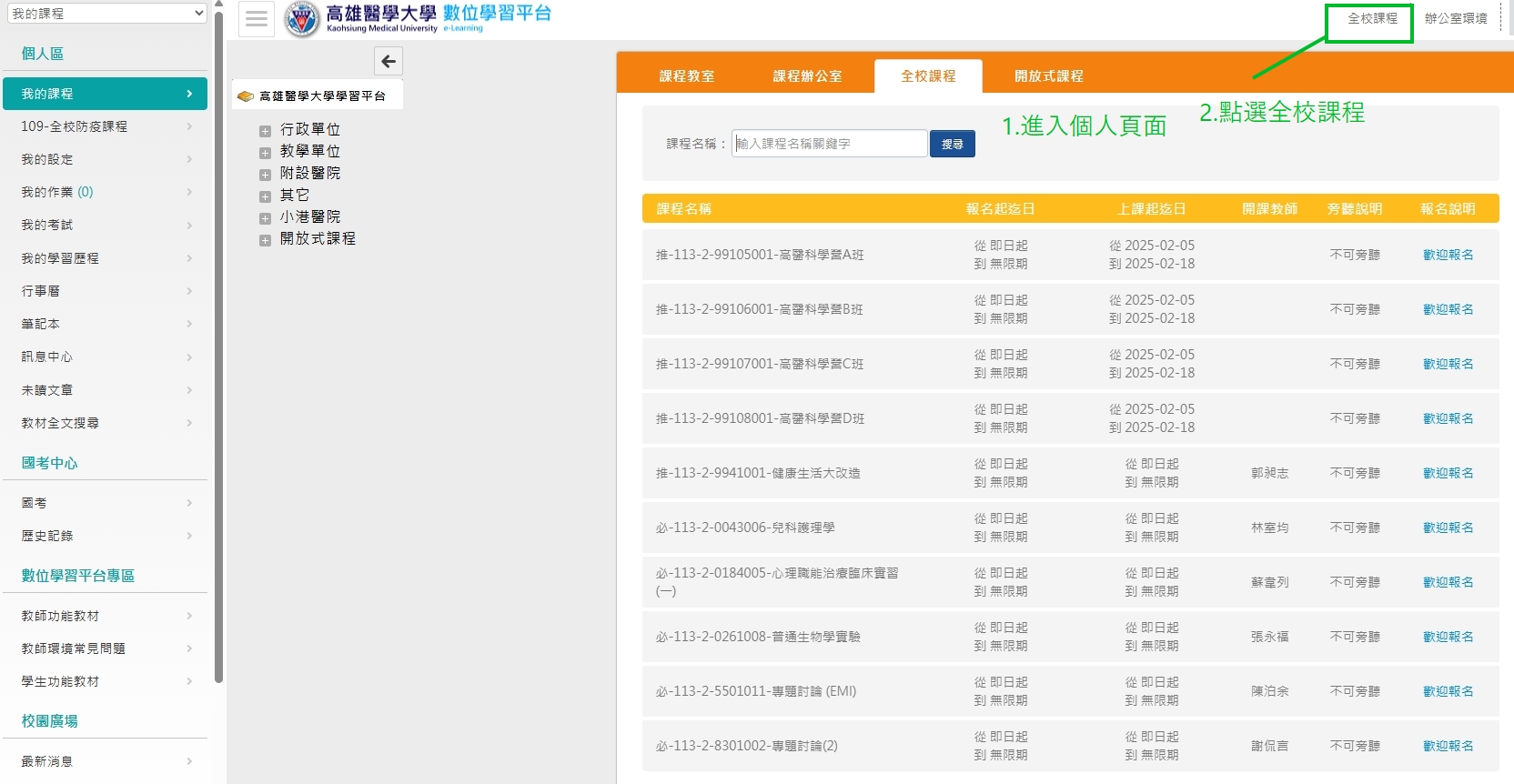Click the 個人區 section heading
1514x784 pixels.
(43, 54)
